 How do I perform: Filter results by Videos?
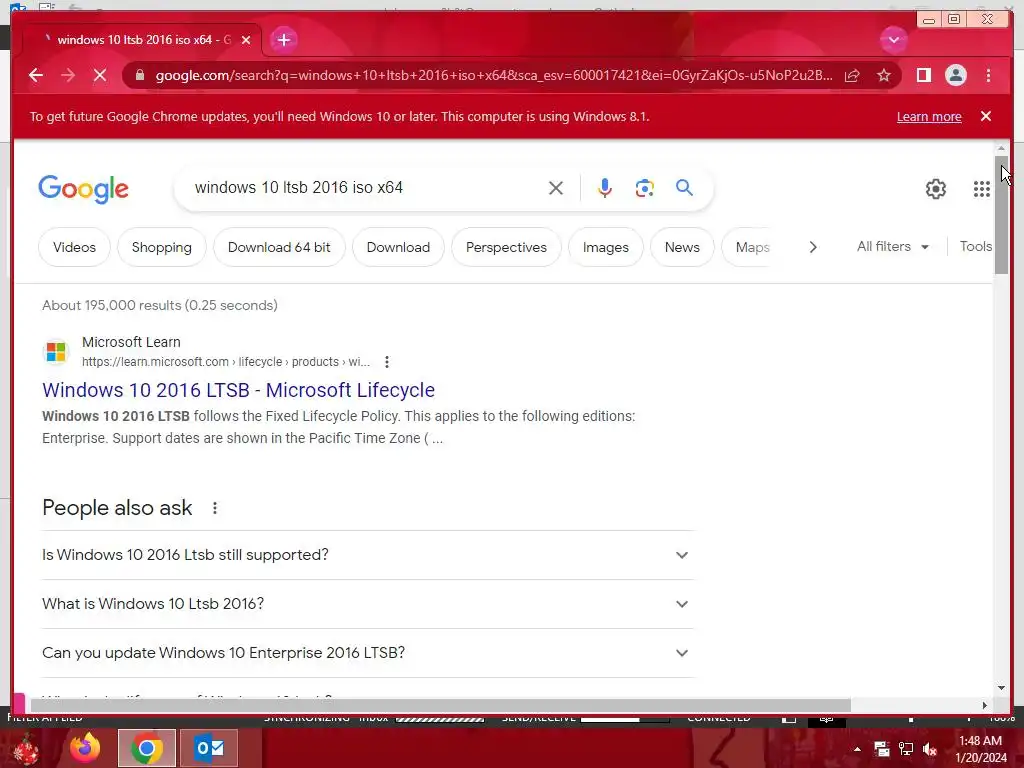coord(74,247)
